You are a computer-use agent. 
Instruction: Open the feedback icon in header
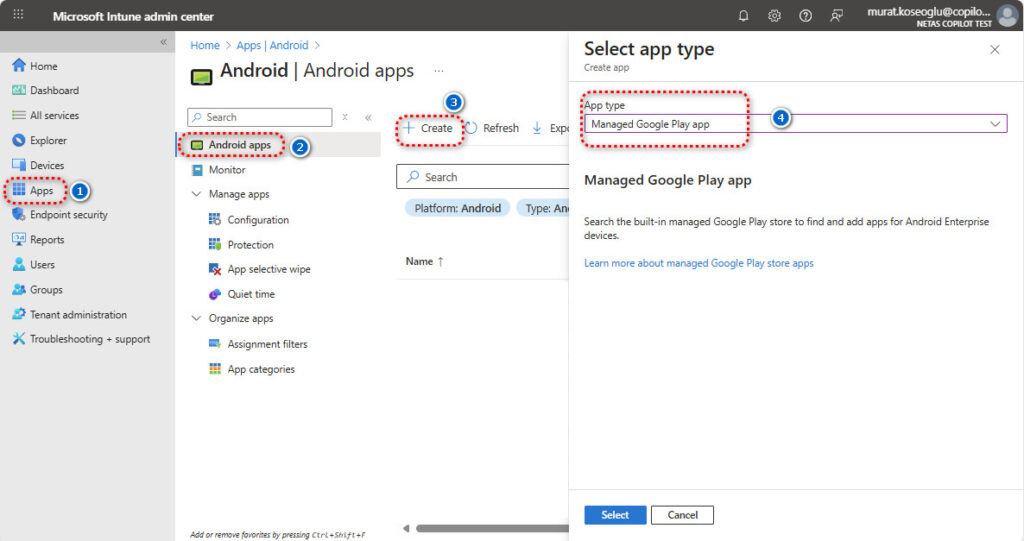click(x=836, y=16)
